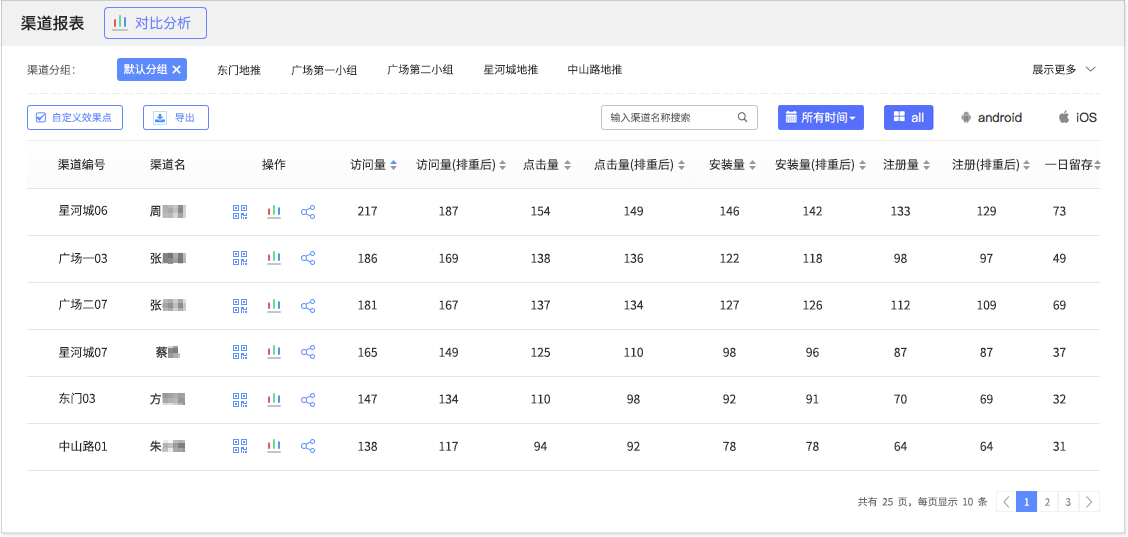Click QR code icon for 星河城06 row
This screenshot has width=1128, height=537.
(240, 212)
